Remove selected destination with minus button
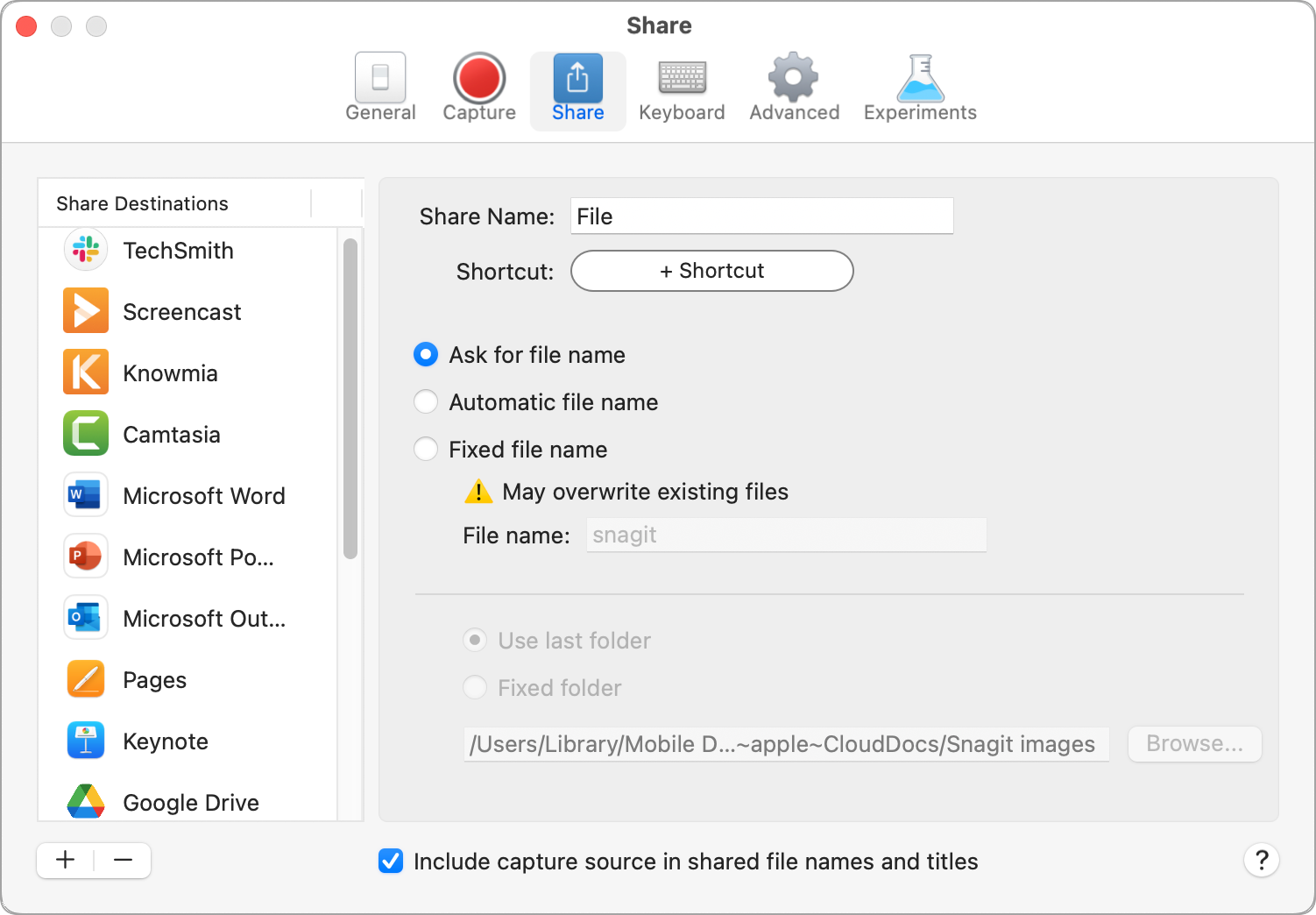The height and width of the screenshot is (915, 1316). tap(123, 860)
